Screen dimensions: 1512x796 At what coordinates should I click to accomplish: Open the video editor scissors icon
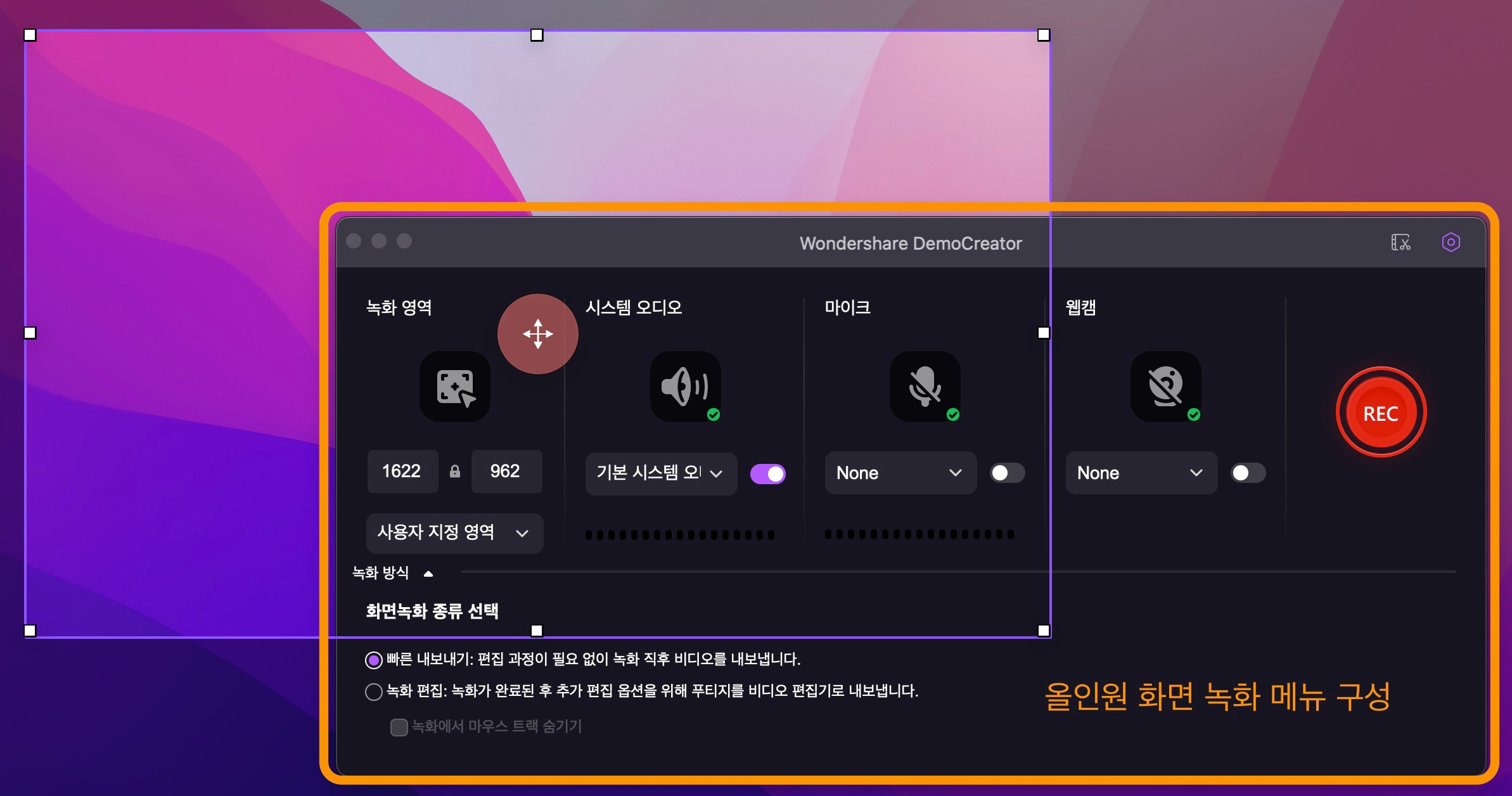1400,242
